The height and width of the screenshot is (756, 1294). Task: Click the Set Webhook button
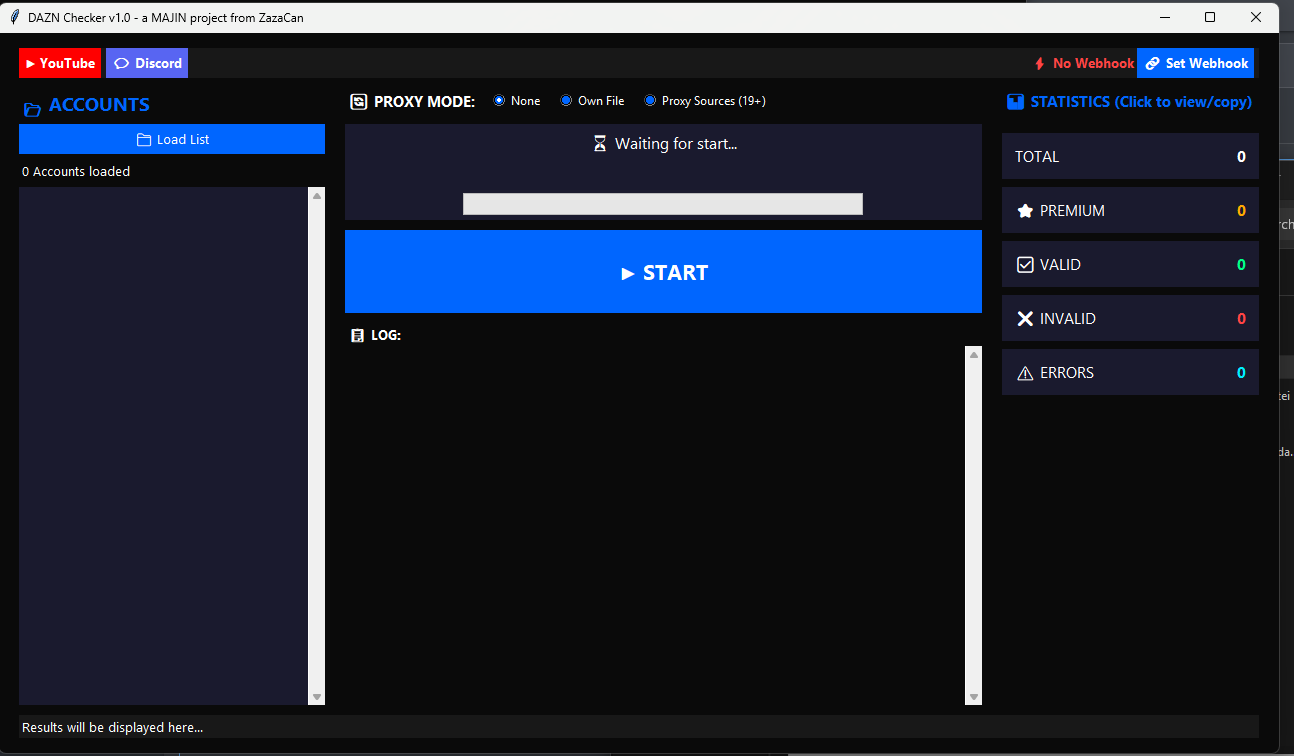[x=1195, y=63]
